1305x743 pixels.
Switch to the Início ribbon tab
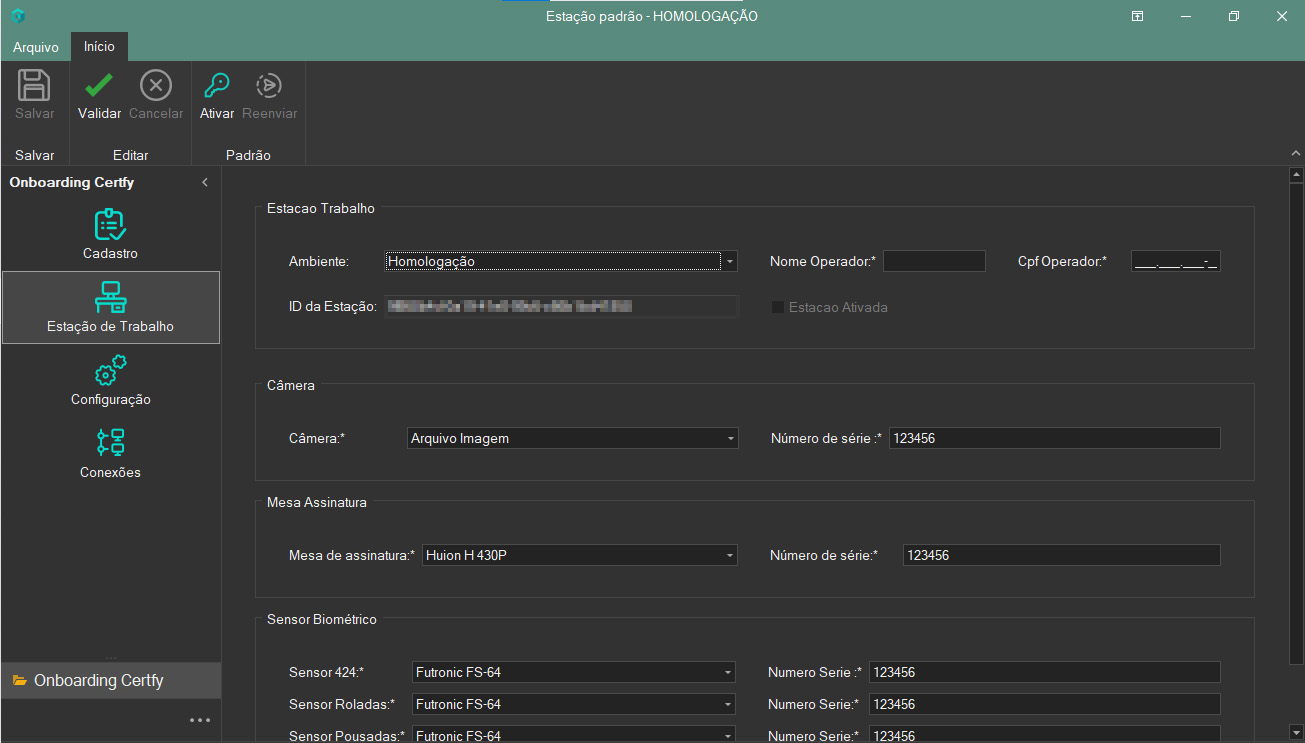click(99, 47)
